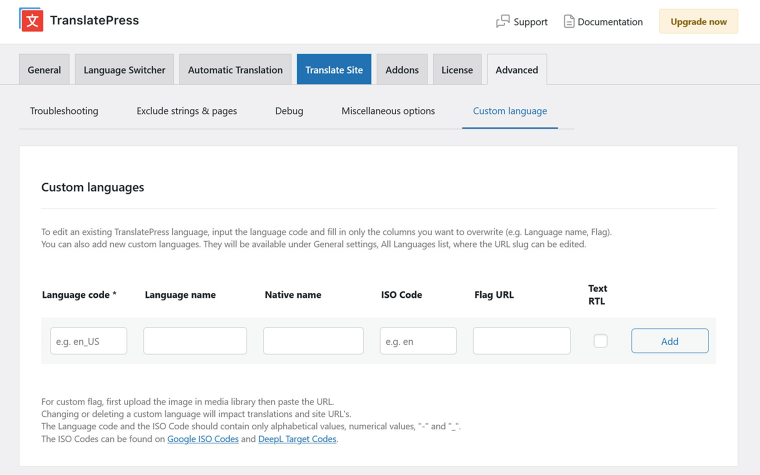The width and height of the screenshot is (760, 475).
Task: Select the Advanced tab
Action: [517, 69]
